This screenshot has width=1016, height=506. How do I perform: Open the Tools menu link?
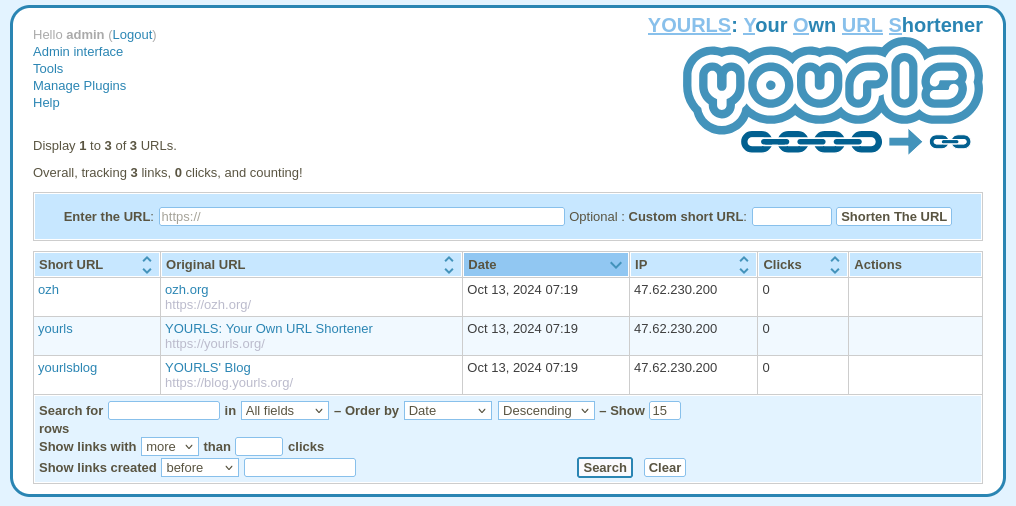48,69
